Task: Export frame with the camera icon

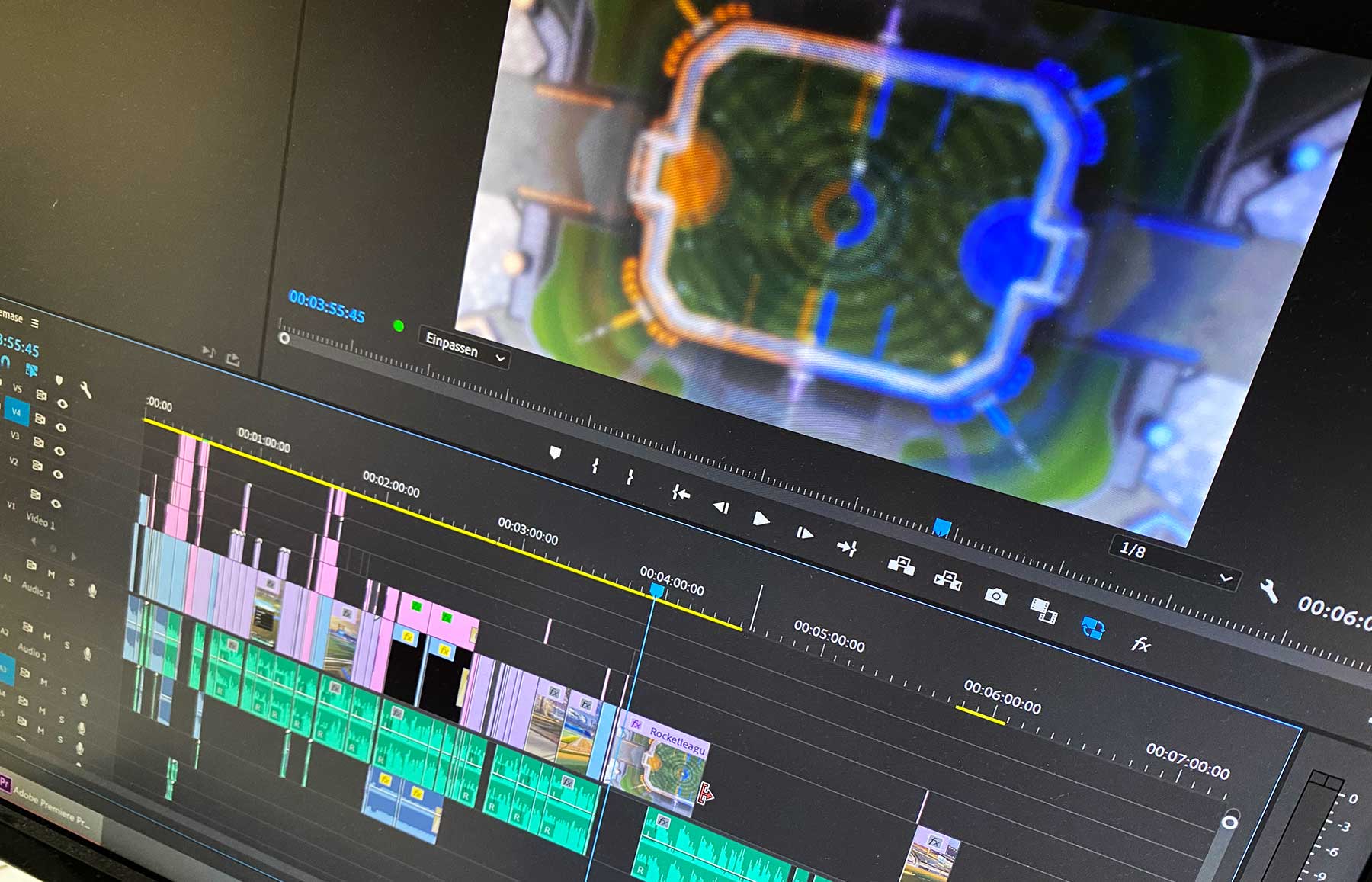Action: tap(995, 595)
